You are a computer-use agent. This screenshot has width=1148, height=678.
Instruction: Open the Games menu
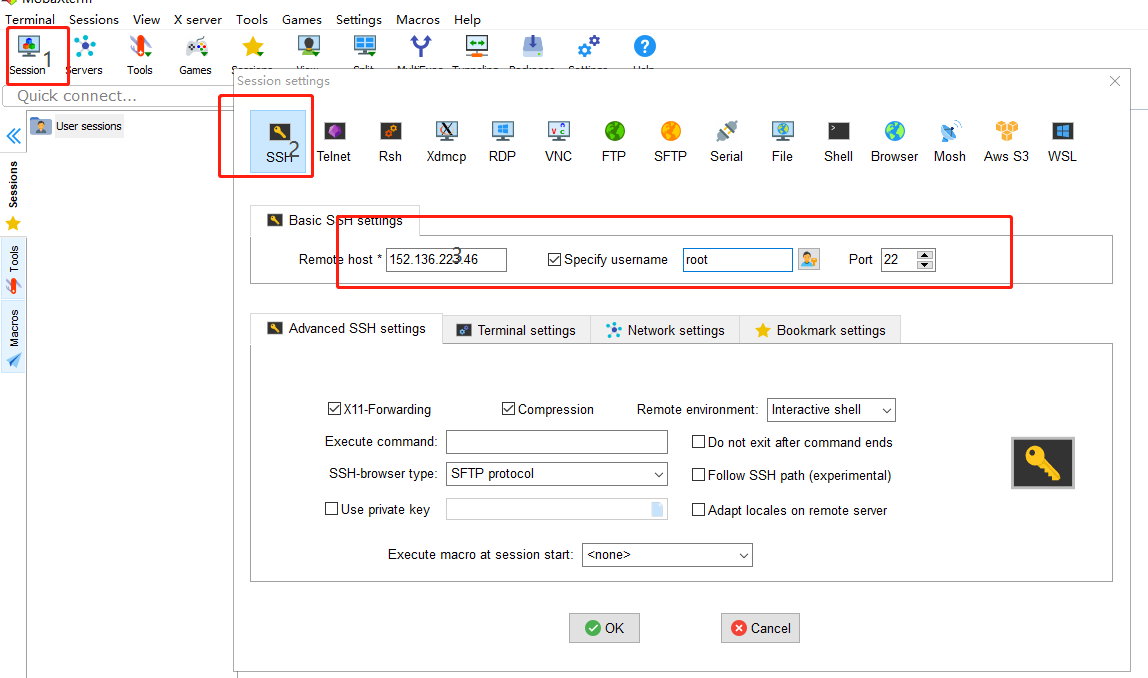302,20
